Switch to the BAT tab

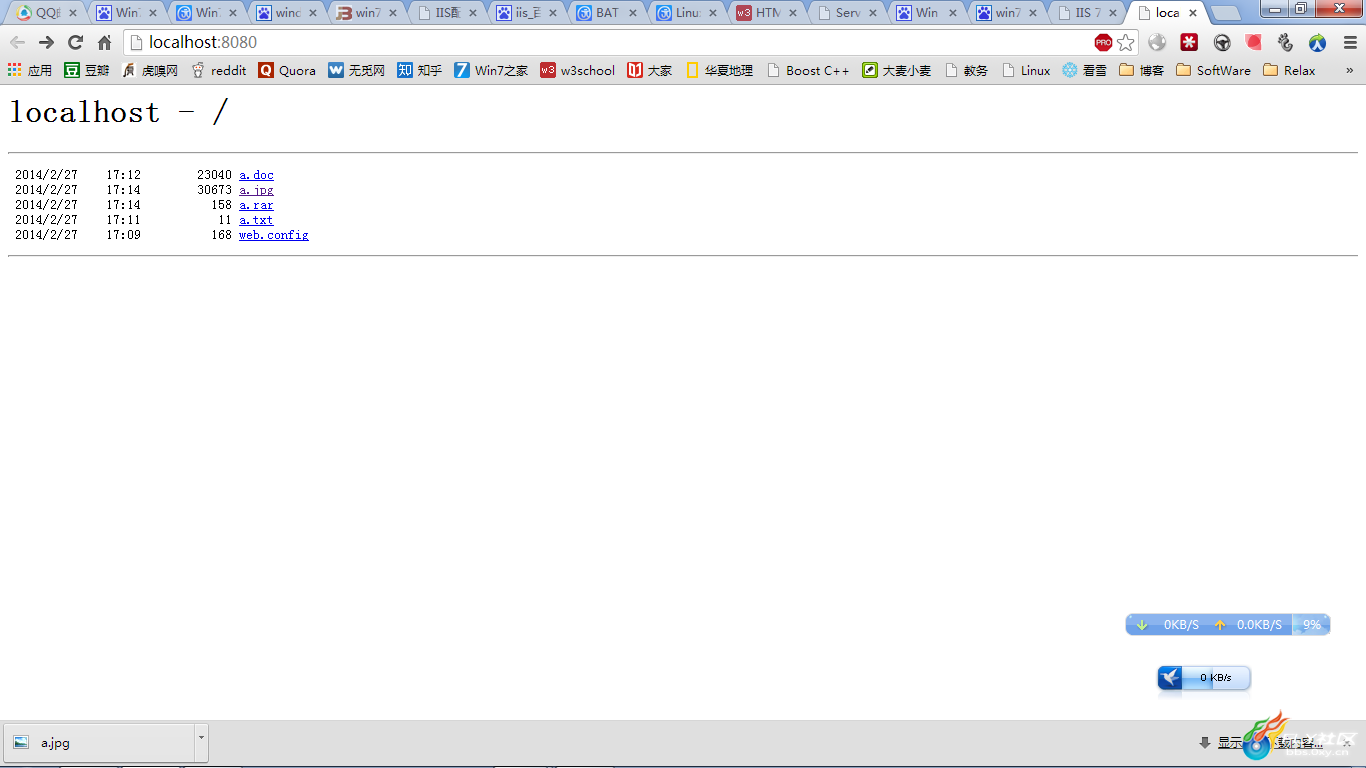click(607, 13)
